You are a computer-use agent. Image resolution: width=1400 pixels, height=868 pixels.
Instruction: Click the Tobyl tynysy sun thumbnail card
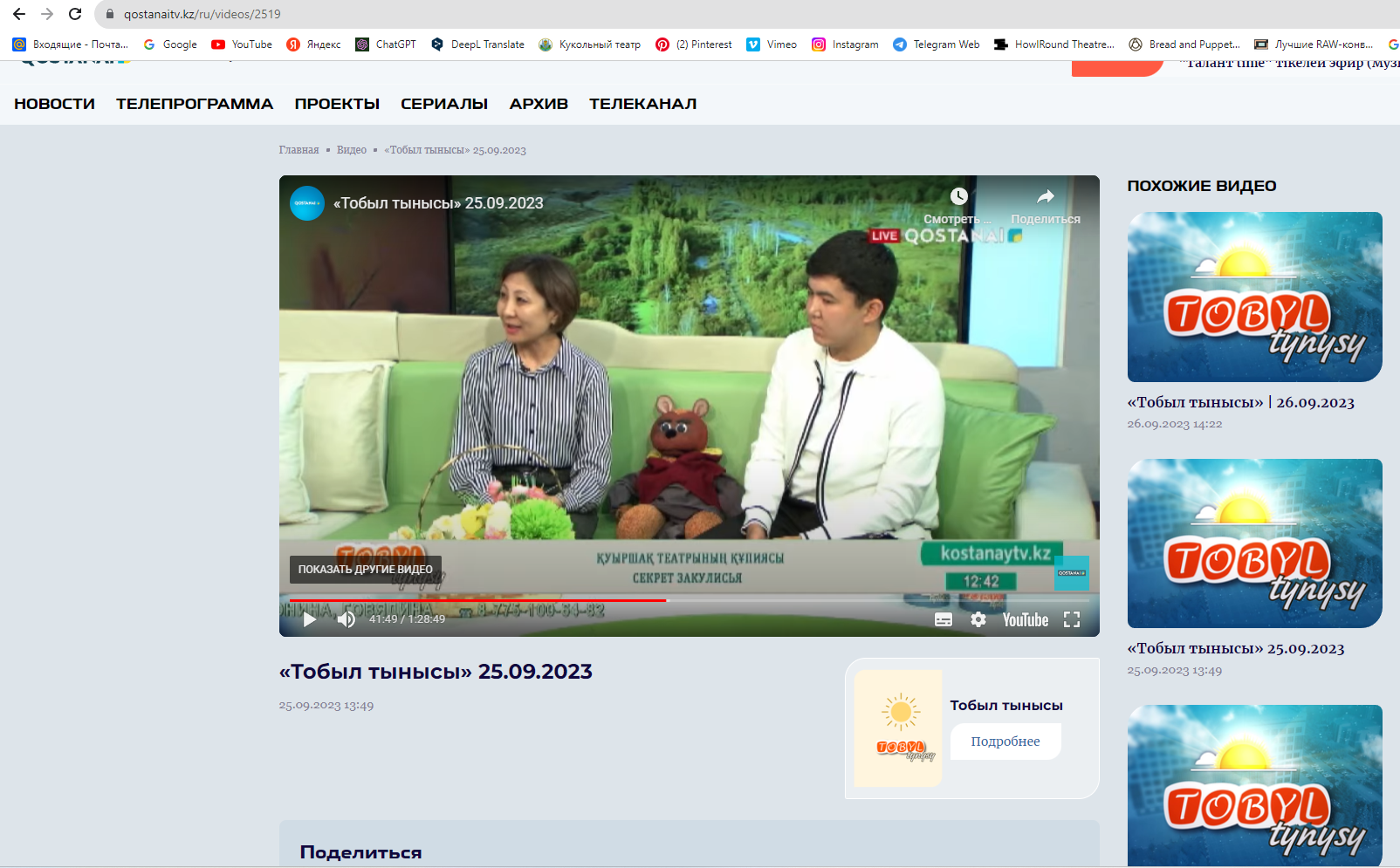click(898, 728)
